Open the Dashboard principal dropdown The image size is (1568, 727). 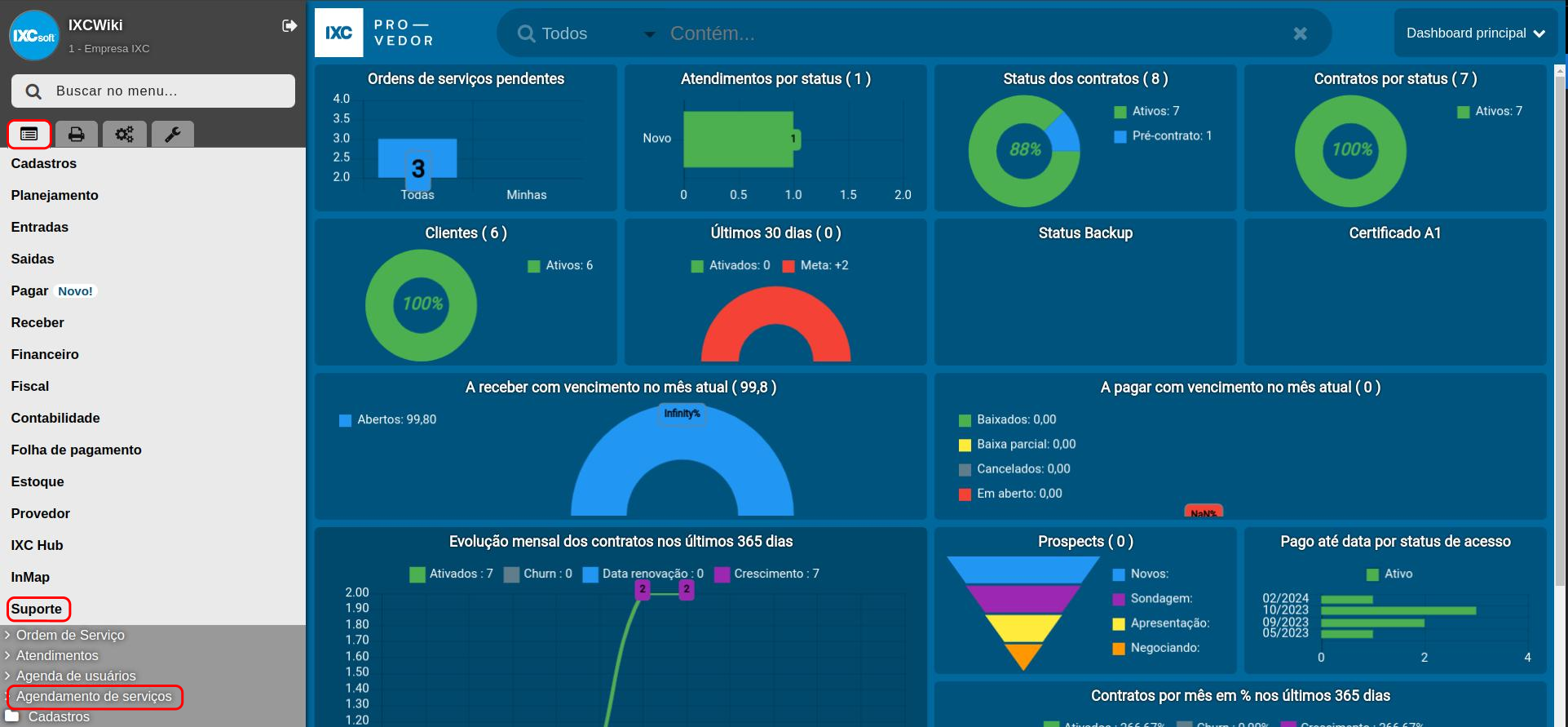pyautogui.click(x=1476, y=33)
